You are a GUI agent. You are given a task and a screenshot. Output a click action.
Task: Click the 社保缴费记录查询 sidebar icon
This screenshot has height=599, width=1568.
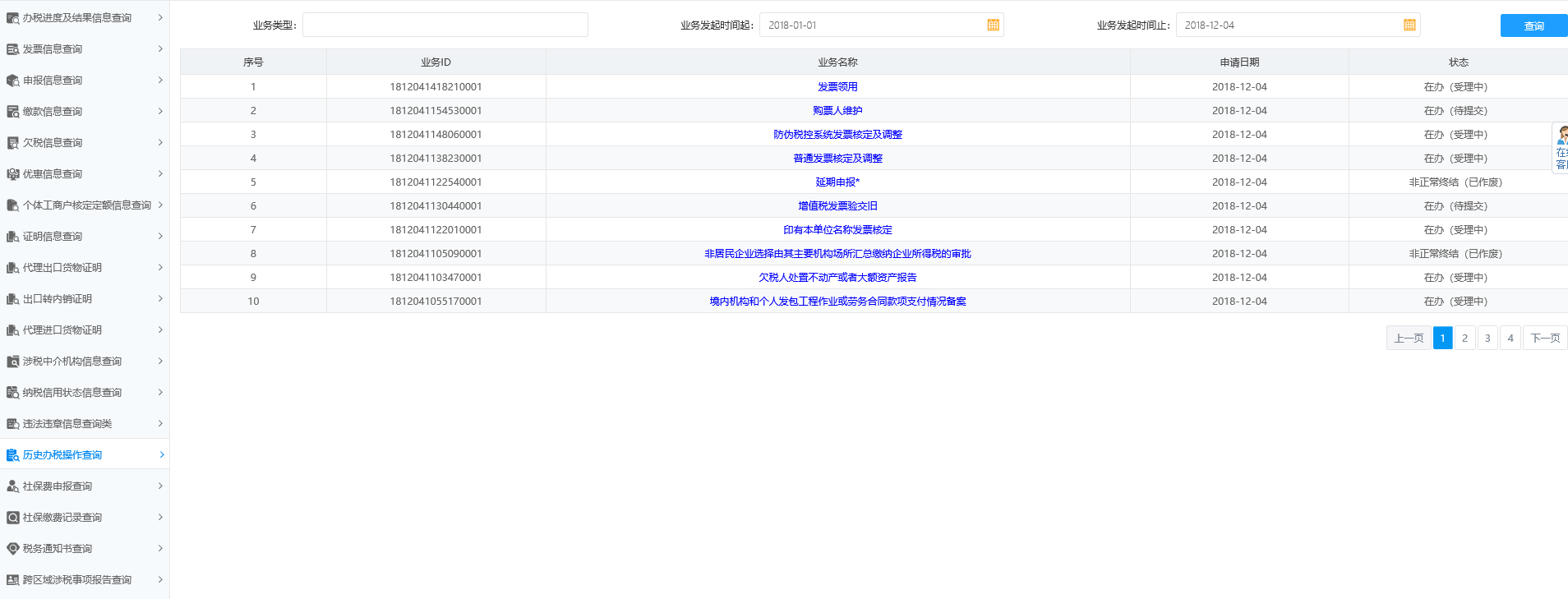coord(12,518)
